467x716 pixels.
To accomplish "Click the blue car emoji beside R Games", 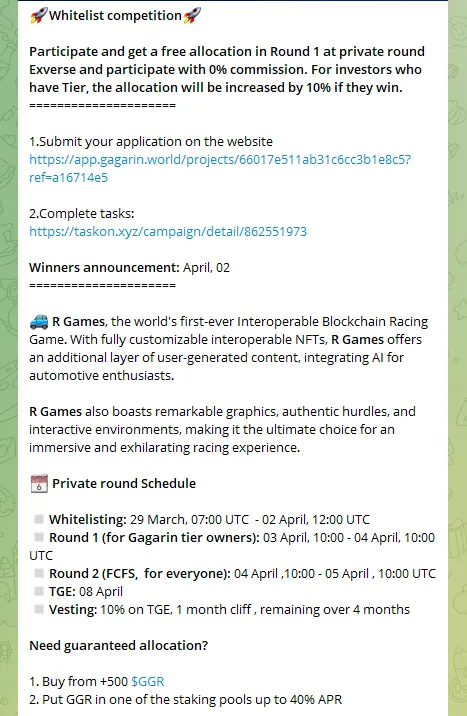I will 39,322.
